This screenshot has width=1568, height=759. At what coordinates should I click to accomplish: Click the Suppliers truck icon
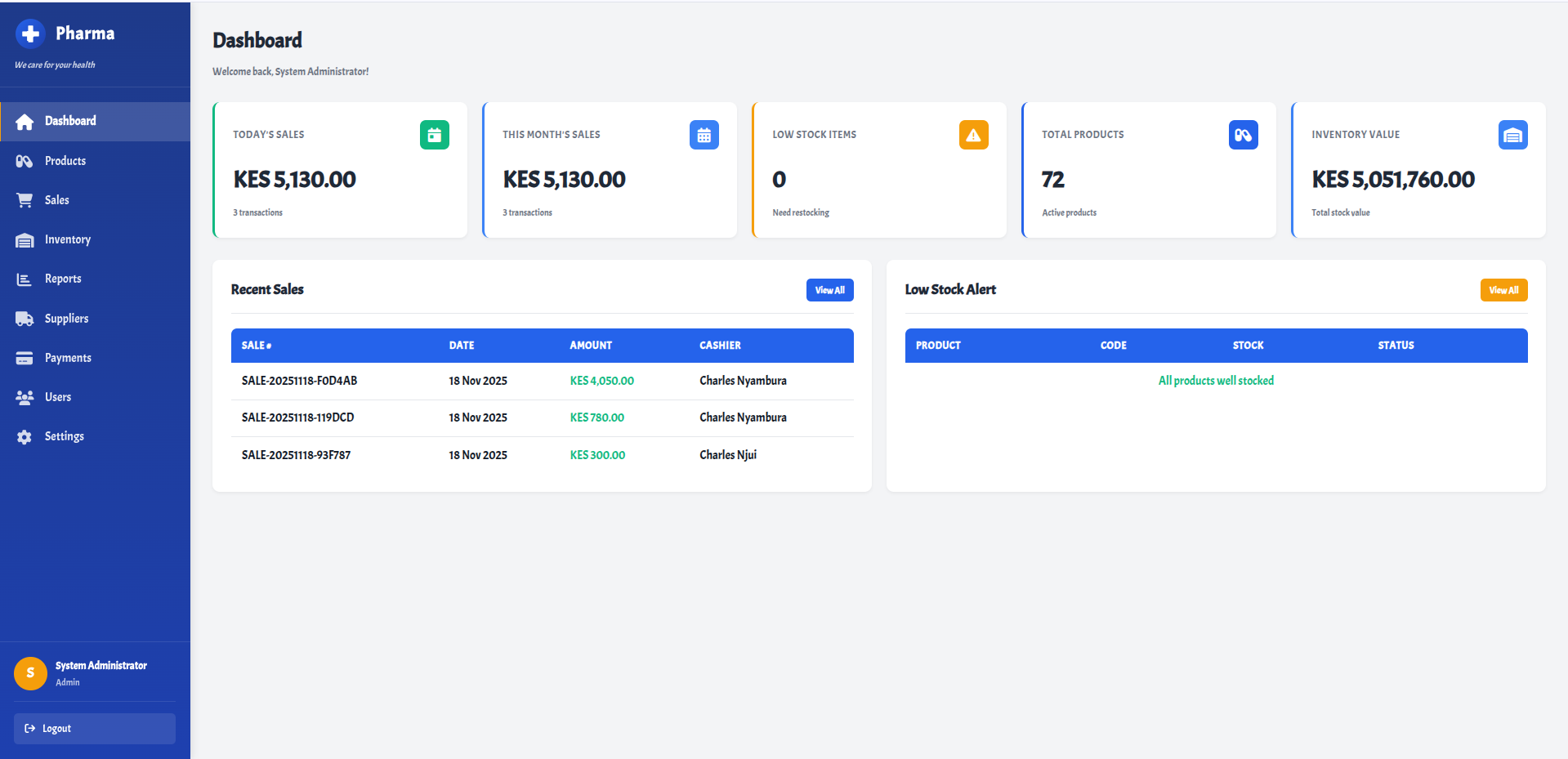(x=25, y=319)
